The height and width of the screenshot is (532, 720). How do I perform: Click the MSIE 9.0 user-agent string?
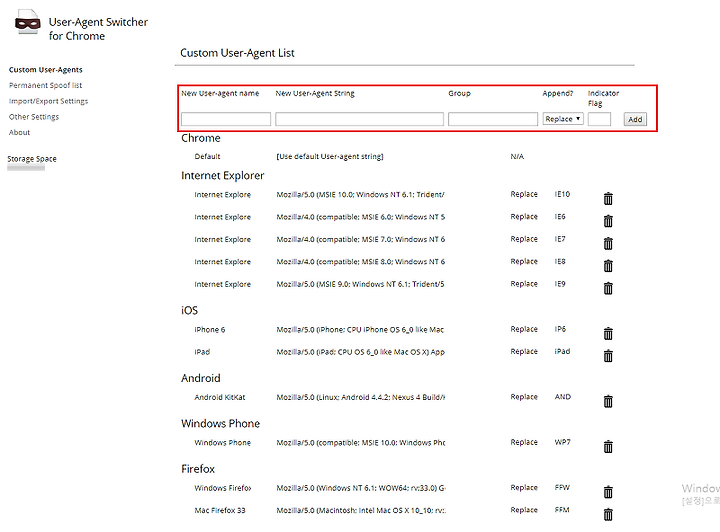[360, 284]
